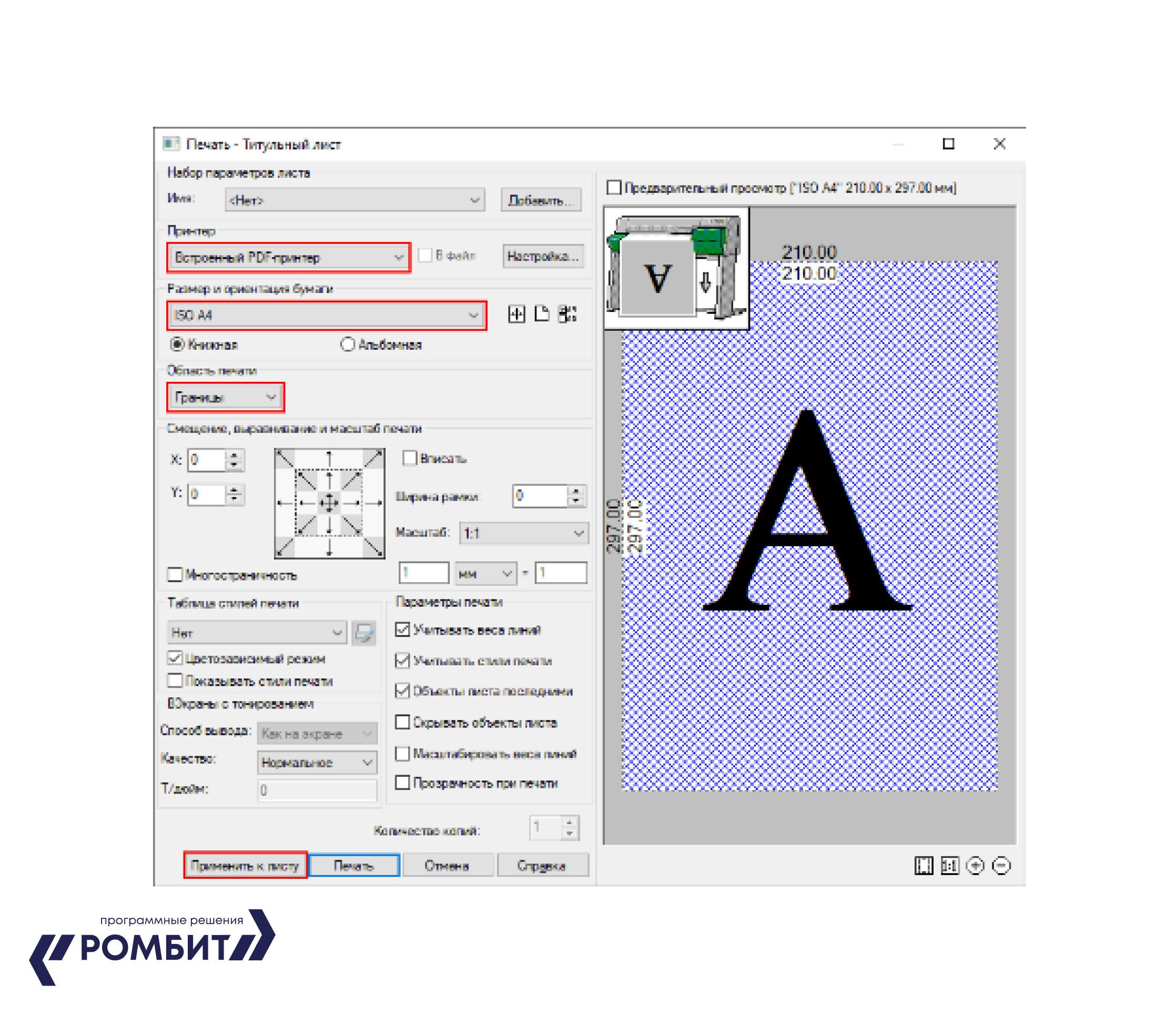Click the center alignment cross icon

click(x=329, y=503)
